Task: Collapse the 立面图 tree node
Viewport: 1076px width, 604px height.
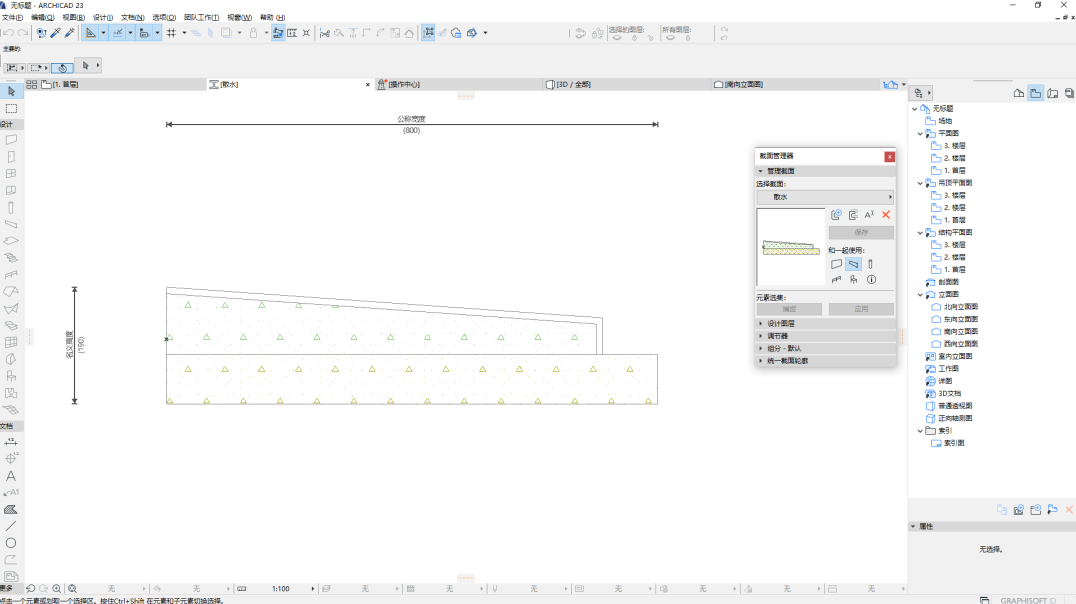Action: (920, 294)
